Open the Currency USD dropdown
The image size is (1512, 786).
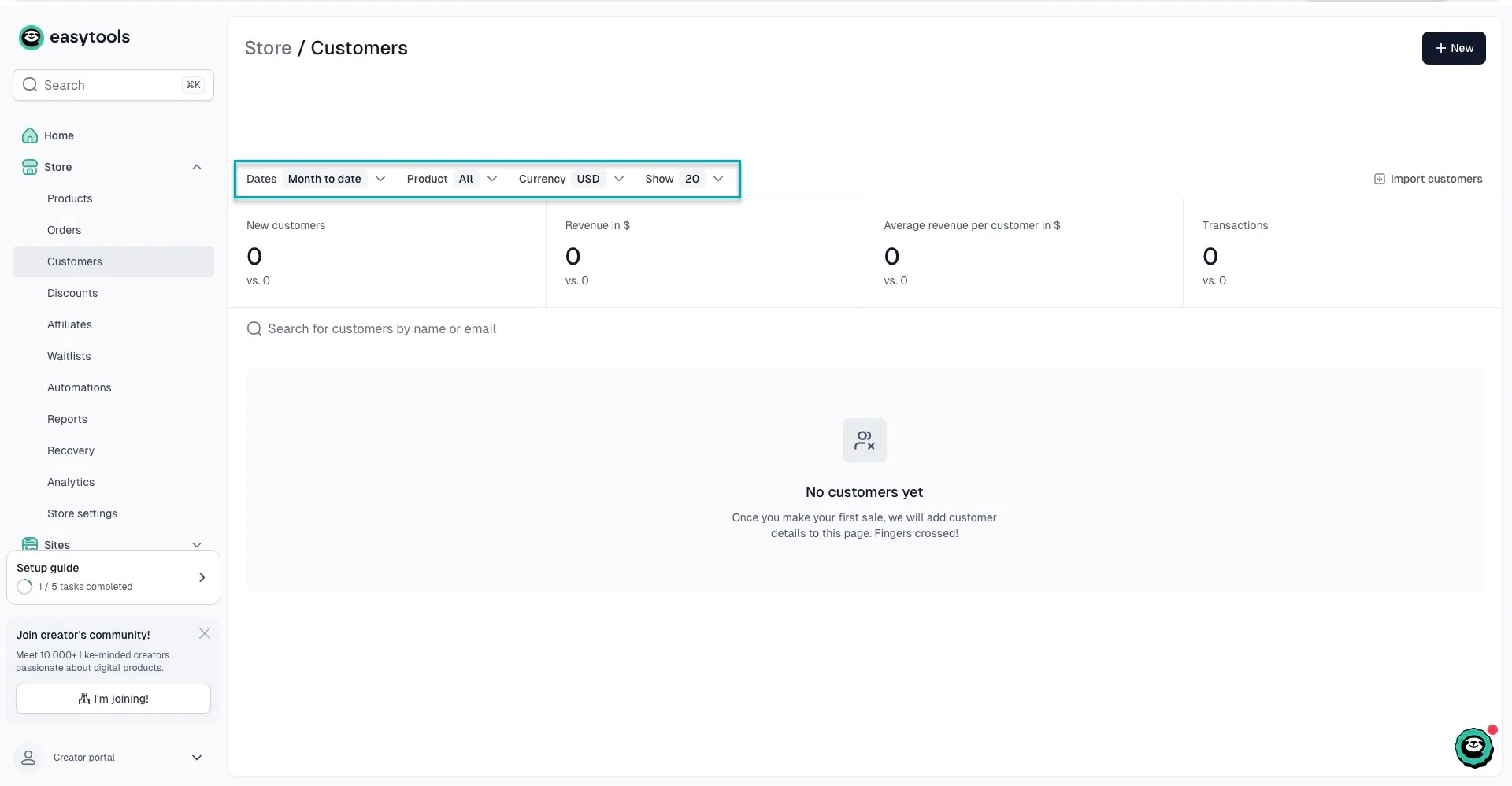click(x=571, y=179)
